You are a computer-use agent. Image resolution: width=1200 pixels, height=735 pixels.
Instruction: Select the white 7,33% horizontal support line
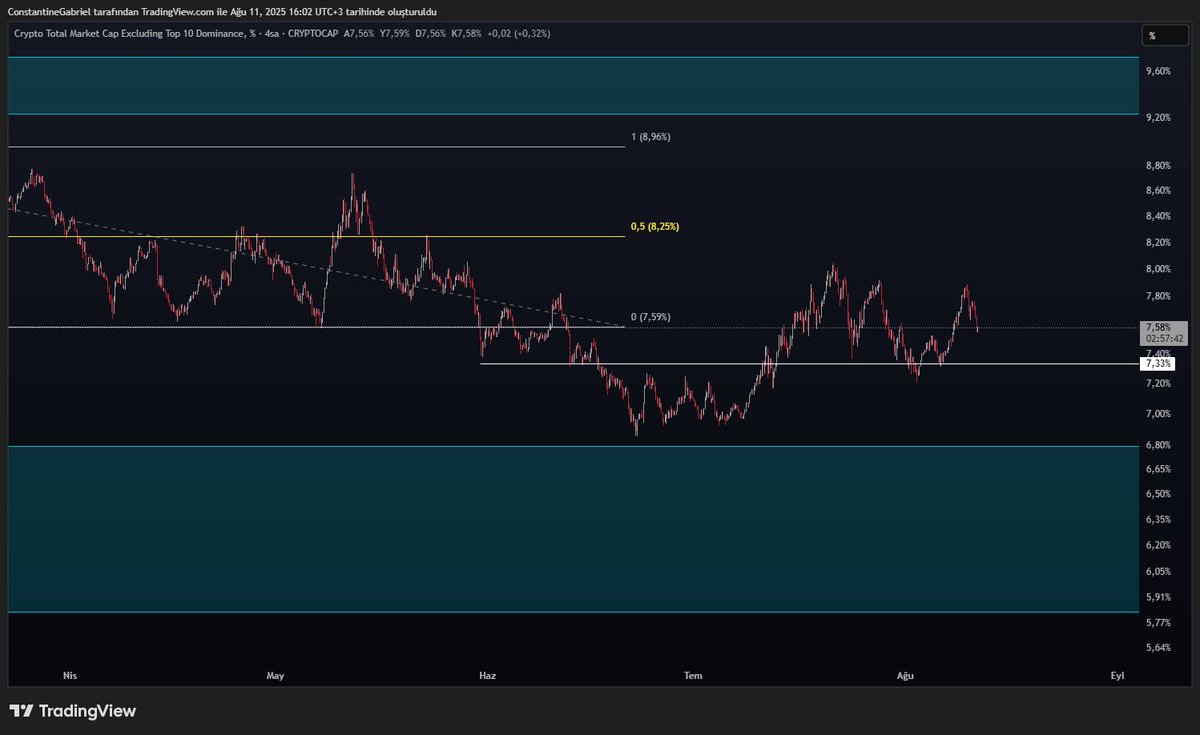pyautogui.click(x=810, y=364)
